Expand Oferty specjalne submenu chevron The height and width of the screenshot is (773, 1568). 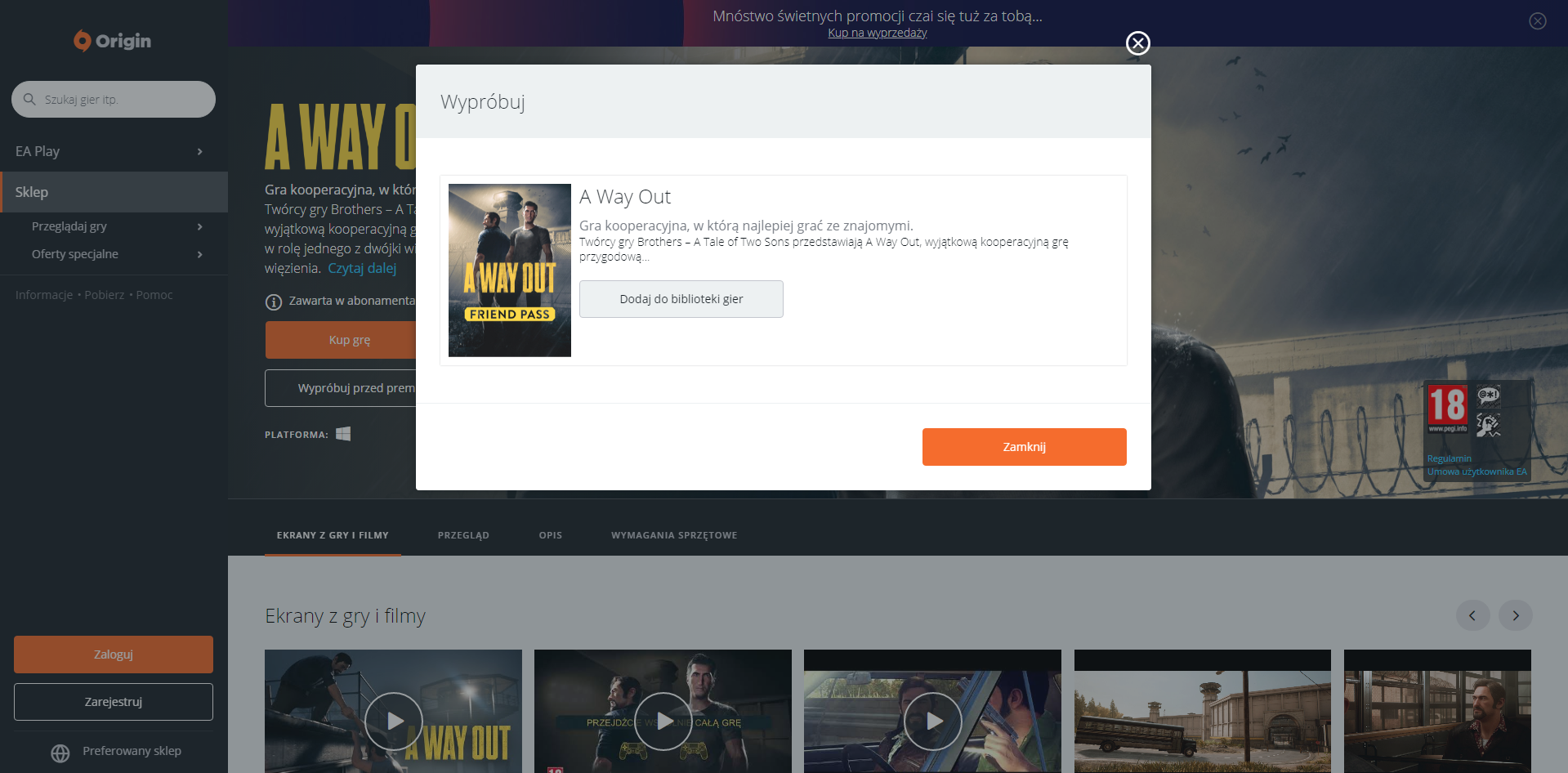point(200,255)
